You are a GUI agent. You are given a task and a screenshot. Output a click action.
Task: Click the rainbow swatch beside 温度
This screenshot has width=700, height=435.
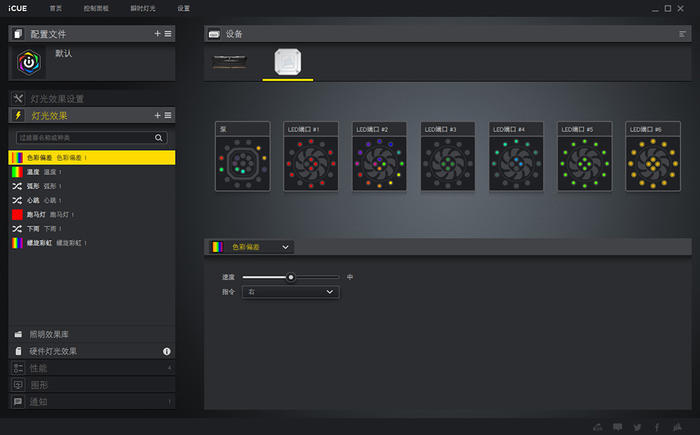(x=17, y=172)
